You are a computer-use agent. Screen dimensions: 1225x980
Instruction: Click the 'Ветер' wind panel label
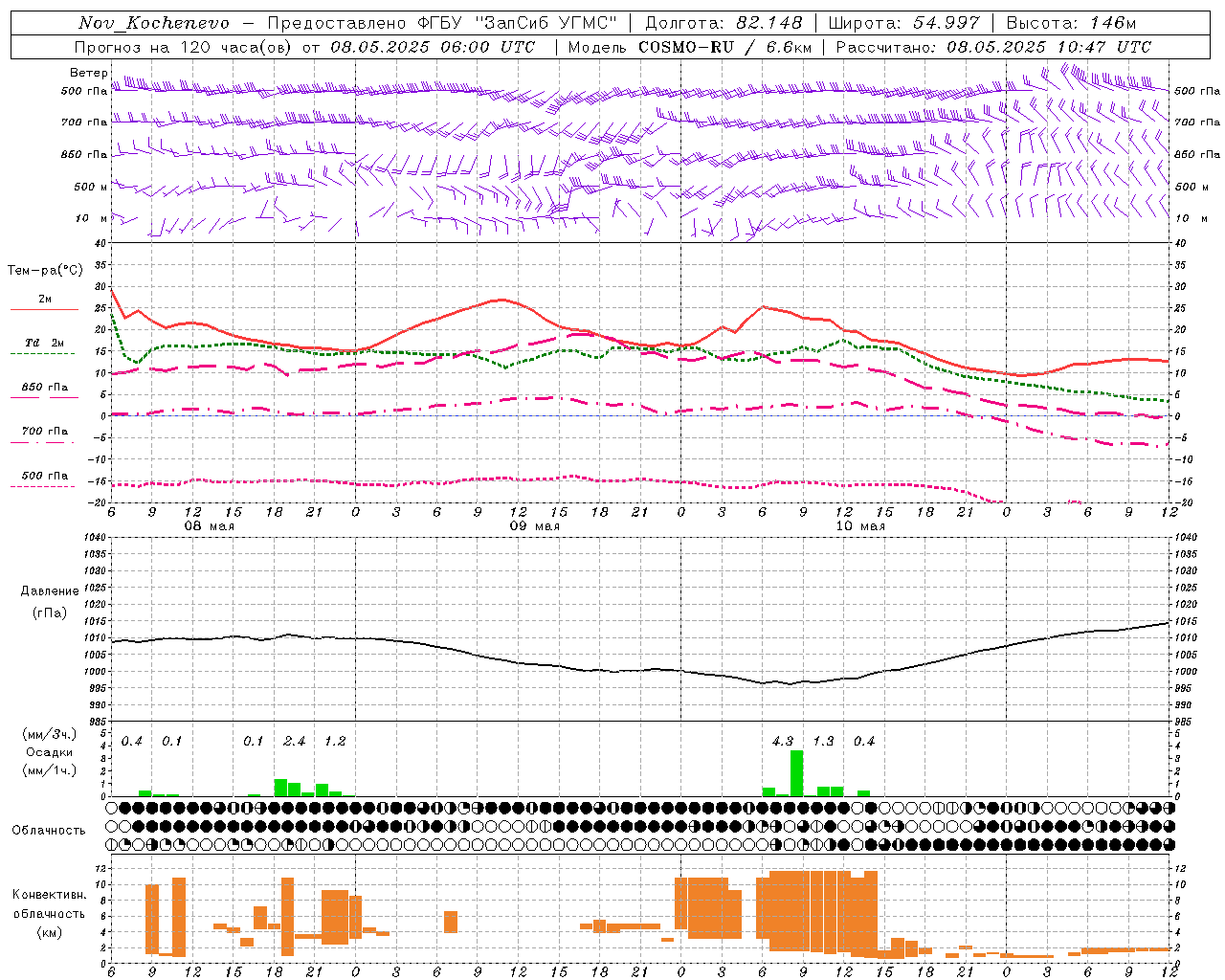[x=88, y=73]
